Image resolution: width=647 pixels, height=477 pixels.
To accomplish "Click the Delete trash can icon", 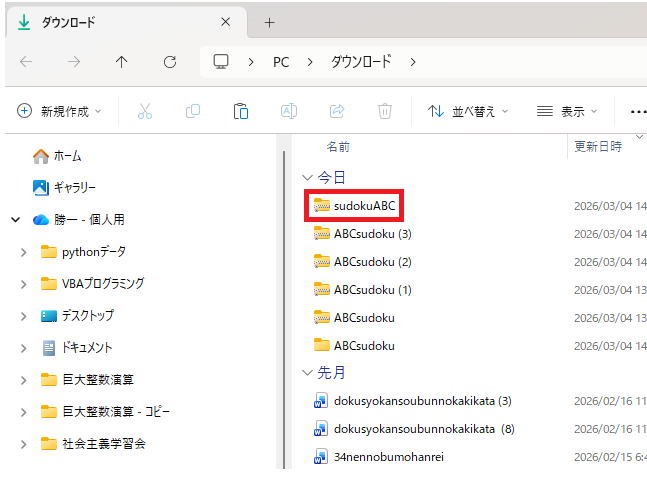I will (385, 111).
